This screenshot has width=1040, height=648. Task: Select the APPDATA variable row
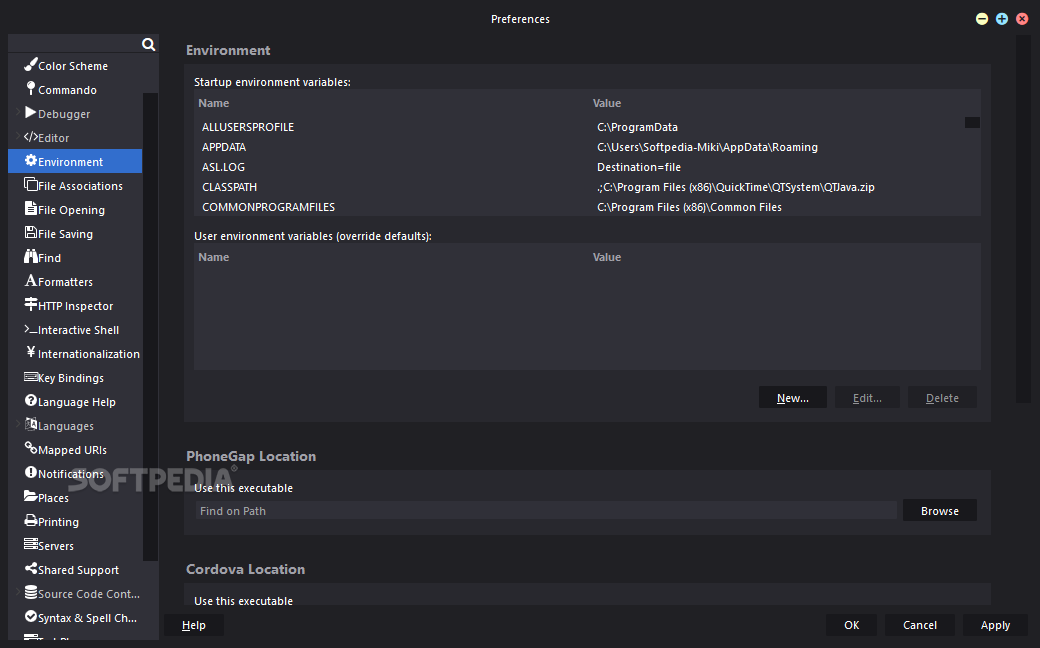(x=587, y=147)
